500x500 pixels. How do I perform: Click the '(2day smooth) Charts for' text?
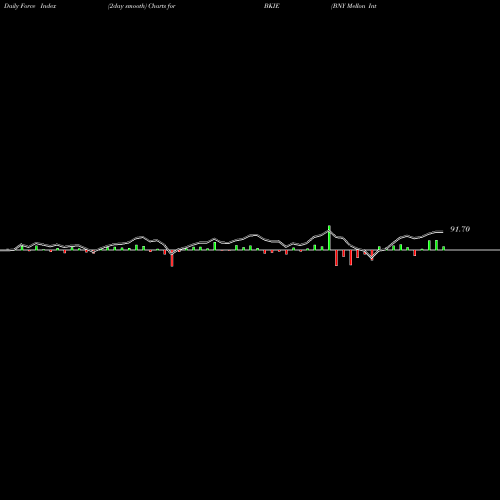coord(141,6)
